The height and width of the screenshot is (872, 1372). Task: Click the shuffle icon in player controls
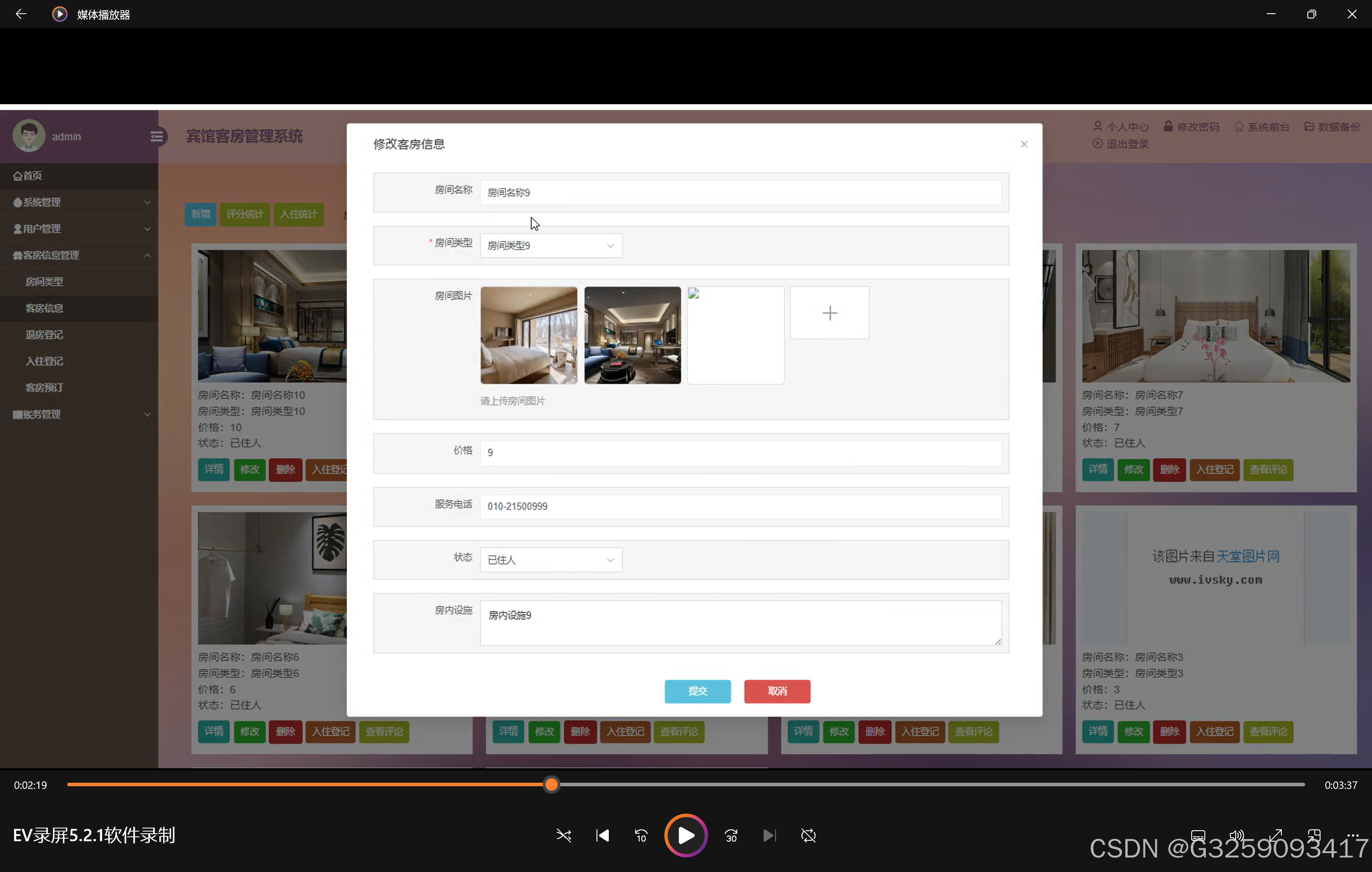(x=563, y=836)
